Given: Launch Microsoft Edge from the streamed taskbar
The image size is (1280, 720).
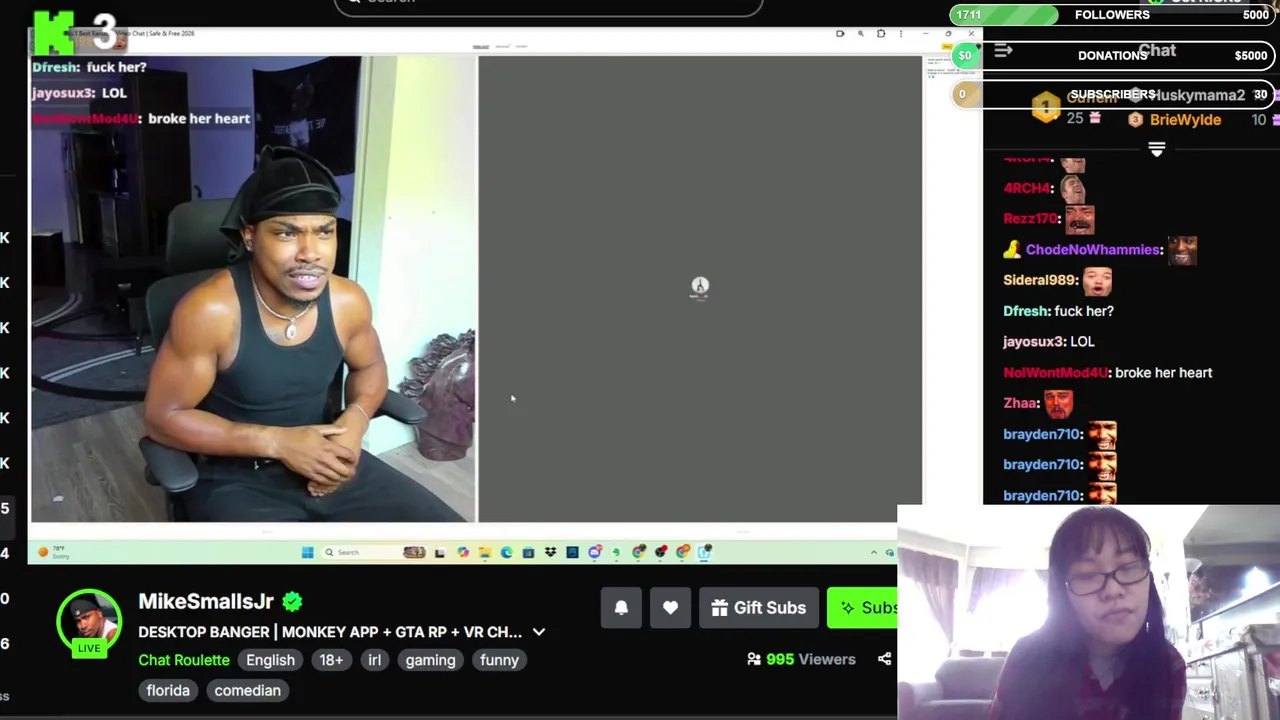Looking at the screenshot, I should pyautogui.click(x=507, y=552).
